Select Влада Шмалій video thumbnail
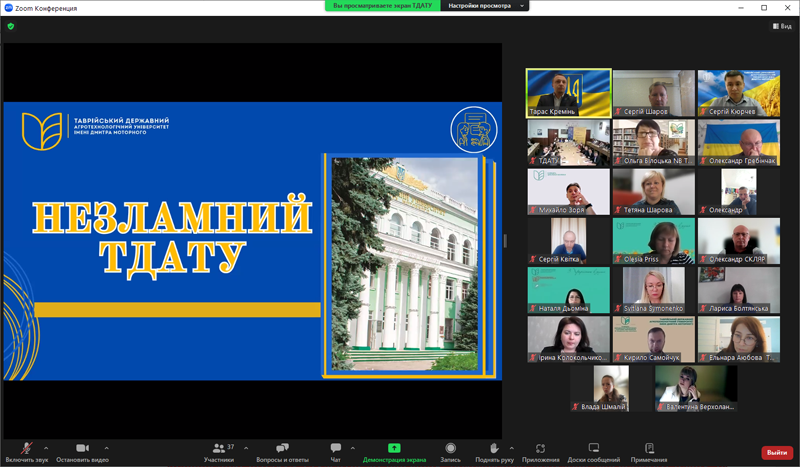The height and width of the screenshot is (467, 800). pyautogui.click(x=611, y=389)
